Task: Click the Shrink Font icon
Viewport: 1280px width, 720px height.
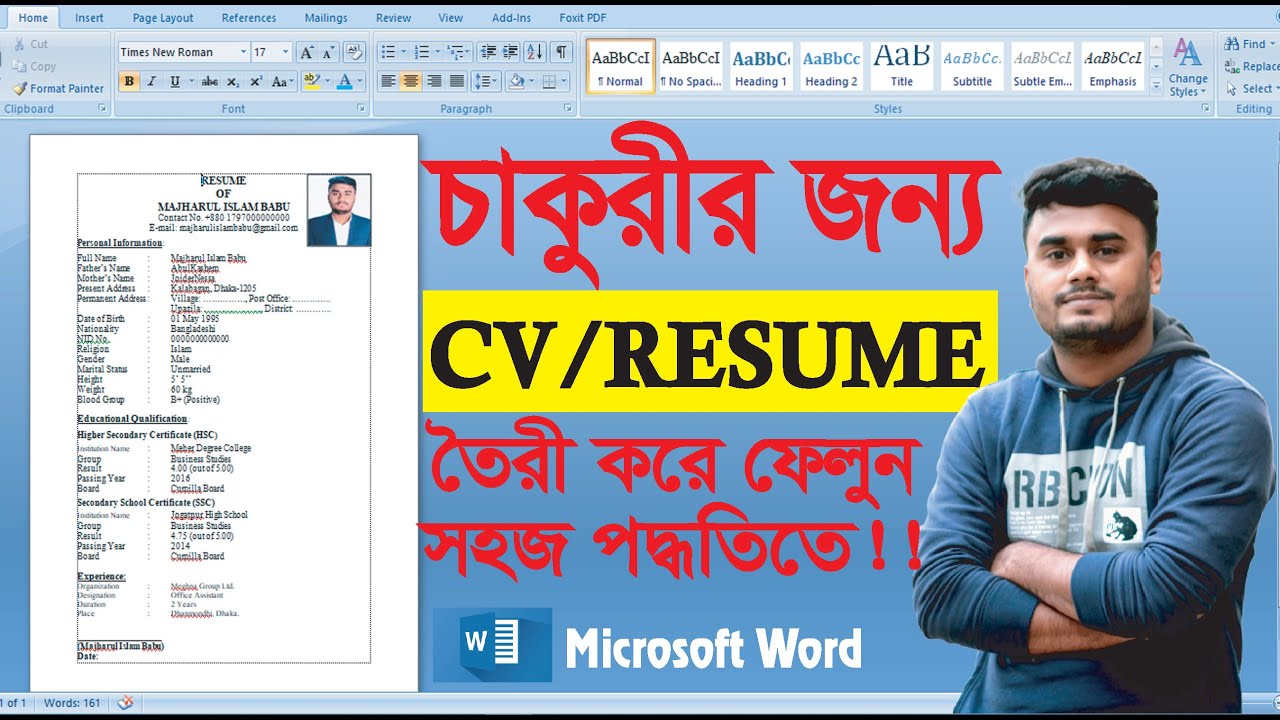Action: pos(327,52)
